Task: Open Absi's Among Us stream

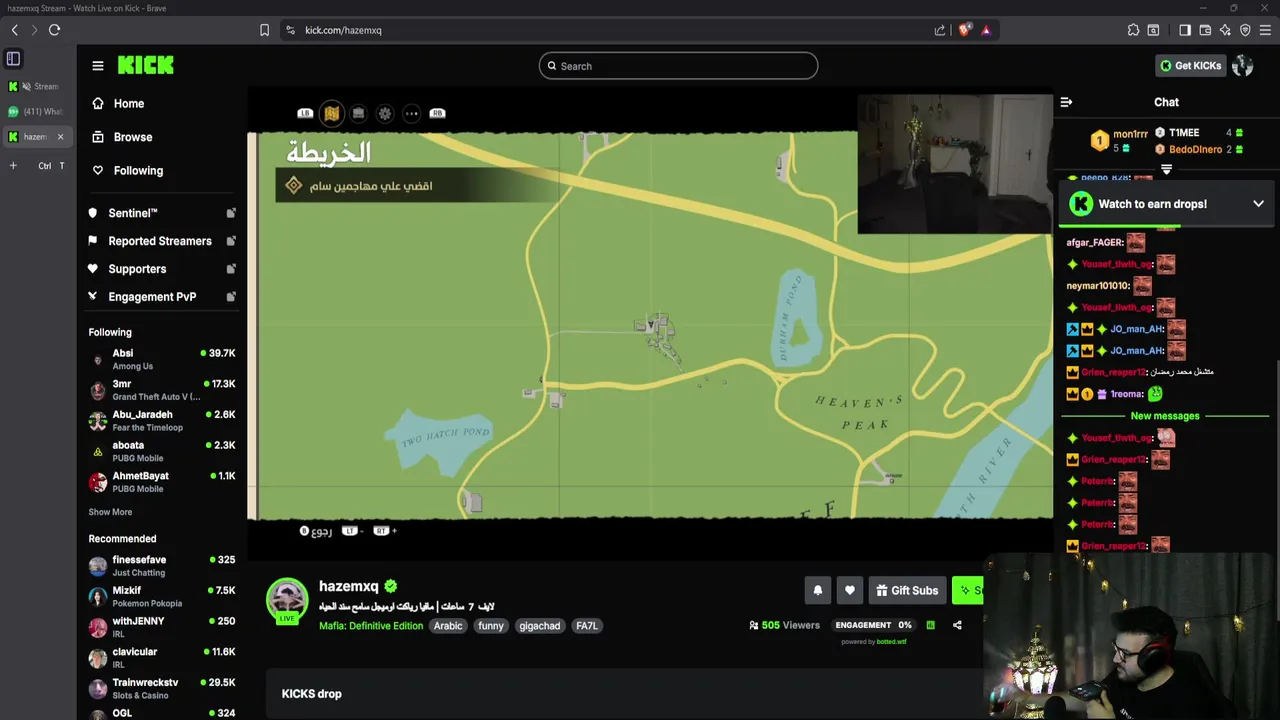Action: coord(162,360)
